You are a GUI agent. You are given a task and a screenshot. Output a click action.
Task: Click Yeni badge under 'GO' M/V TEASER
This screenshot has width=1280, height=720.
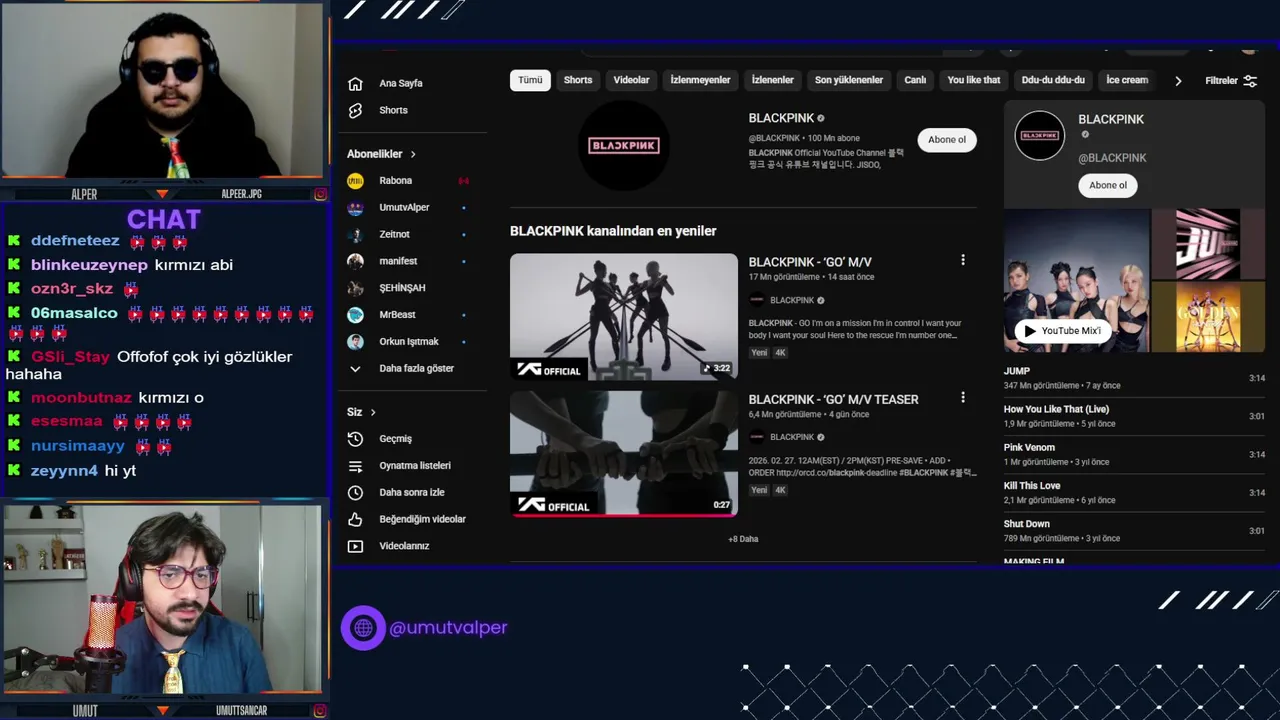tap(759, 490)
